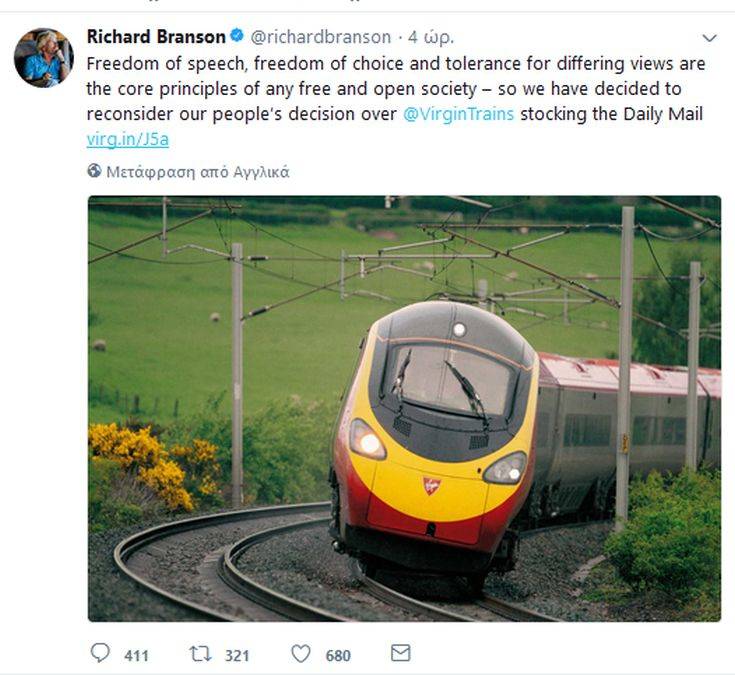Retweet using the retweet arrows icon
The height and width of the screenshot is (675, 735).
click(x=201, y=654)
